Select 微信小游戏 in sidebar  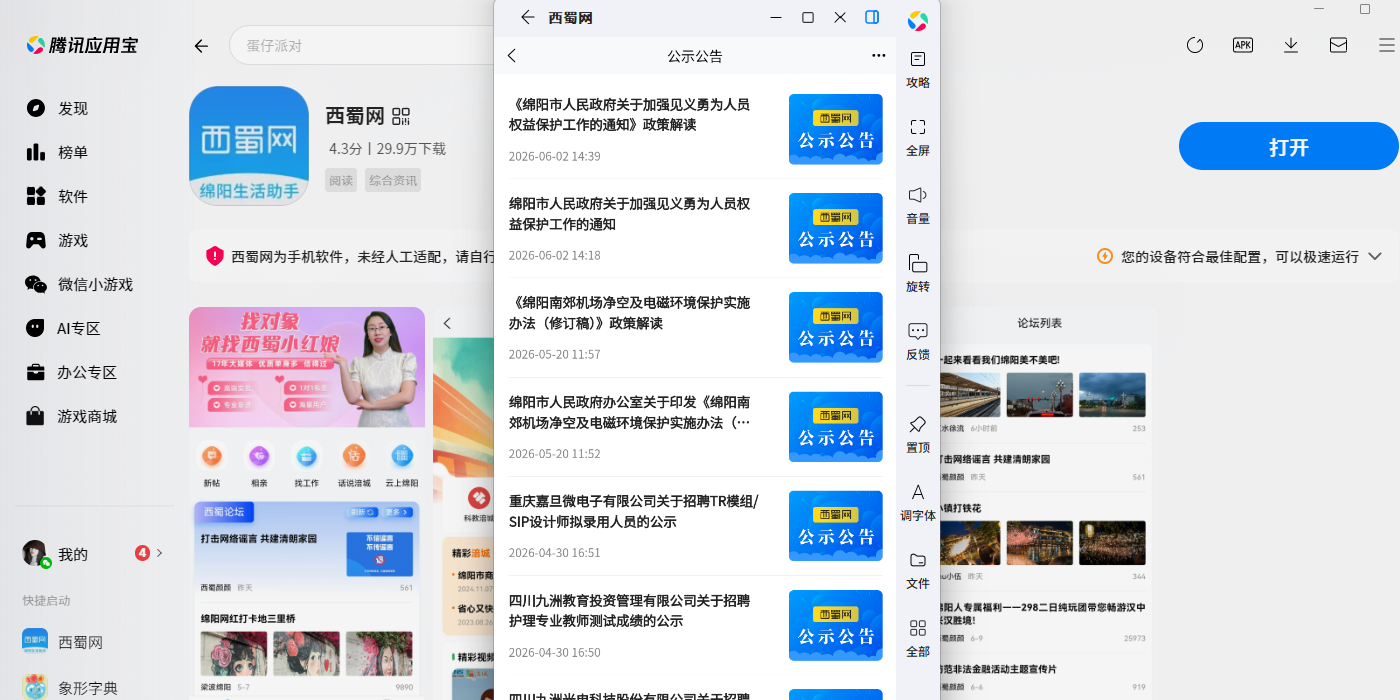tap(80, 284)
